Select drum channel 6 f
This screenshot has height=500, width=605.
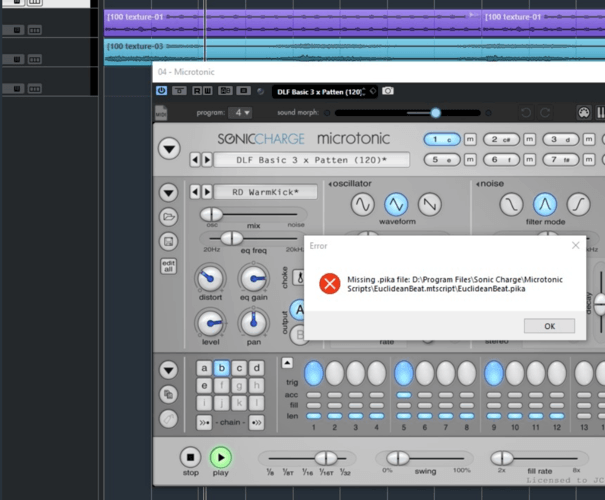click(502, 160)
